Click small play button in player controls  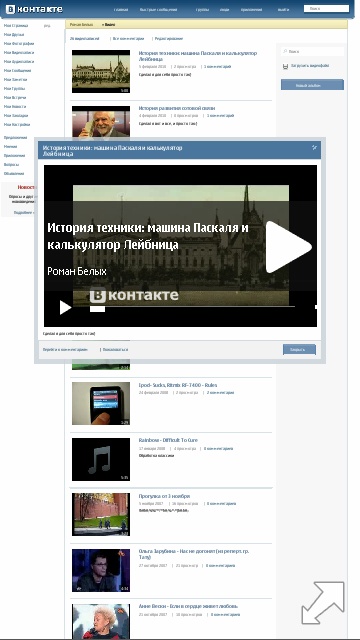tap(65, 307)
